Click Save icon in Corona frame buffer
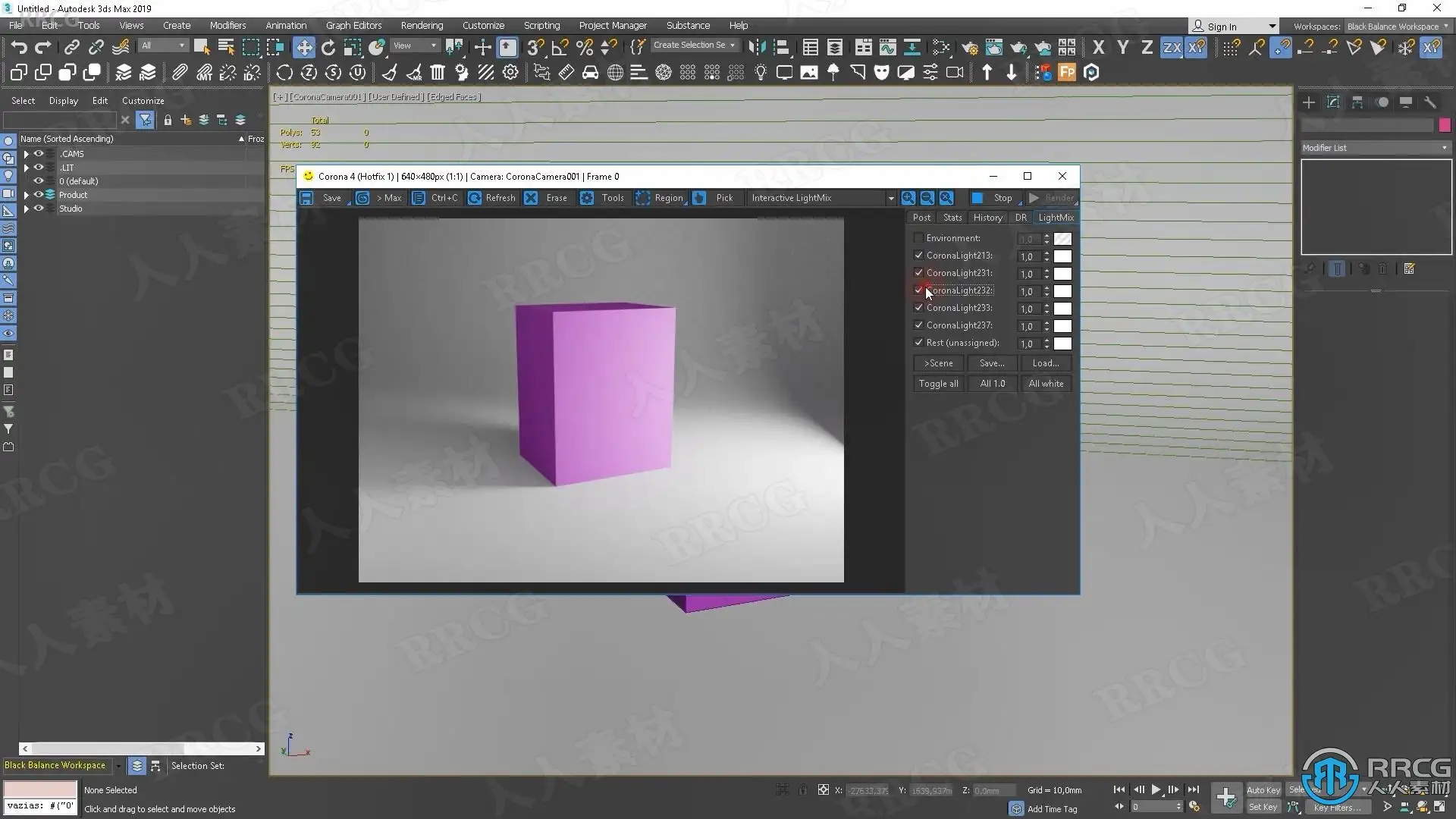 pos(306,198)
